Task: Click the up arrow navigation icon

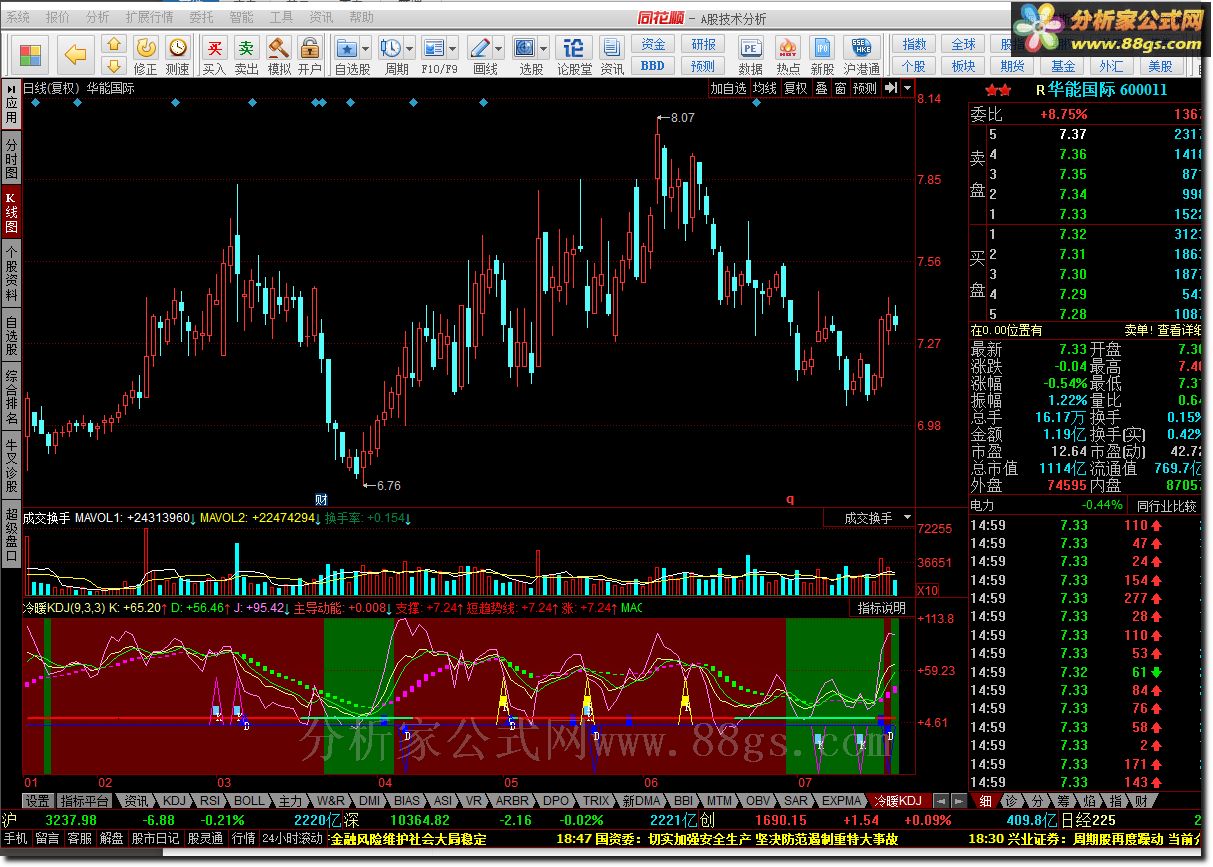Action: (x=114, y=45)
